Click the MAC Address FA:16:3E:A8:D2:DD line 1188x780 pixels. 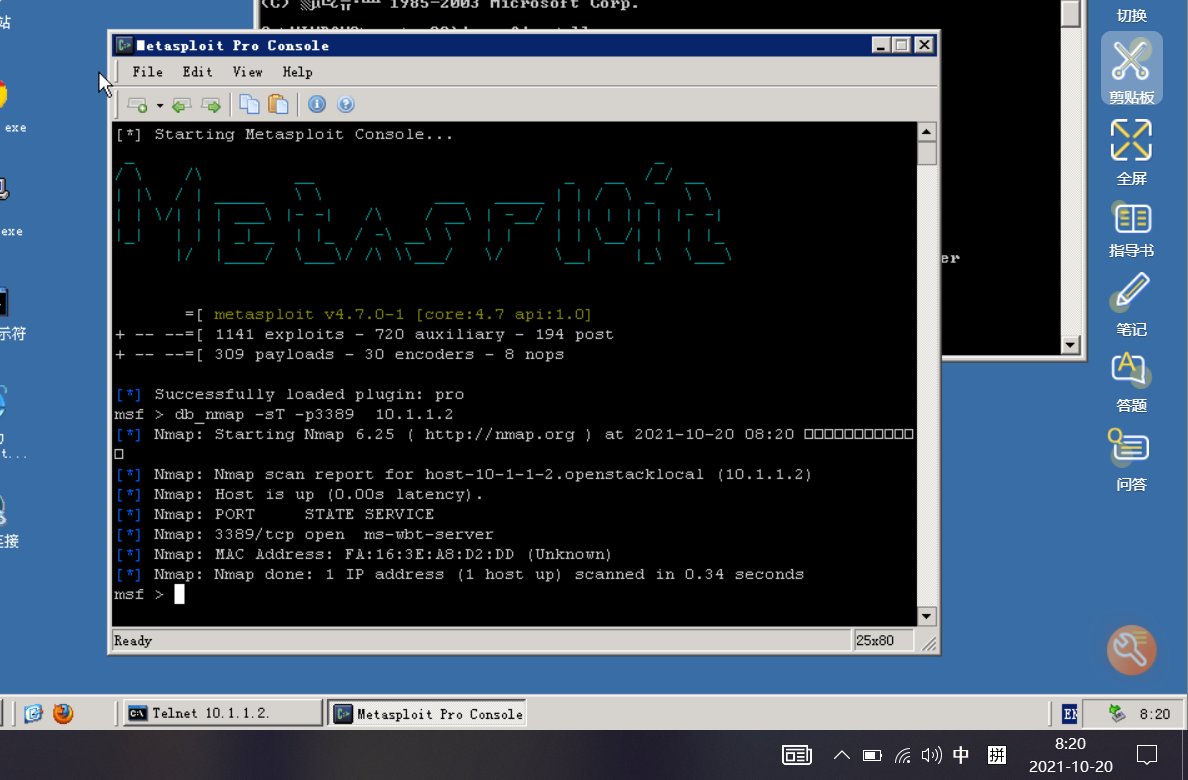tap(363, 554)
